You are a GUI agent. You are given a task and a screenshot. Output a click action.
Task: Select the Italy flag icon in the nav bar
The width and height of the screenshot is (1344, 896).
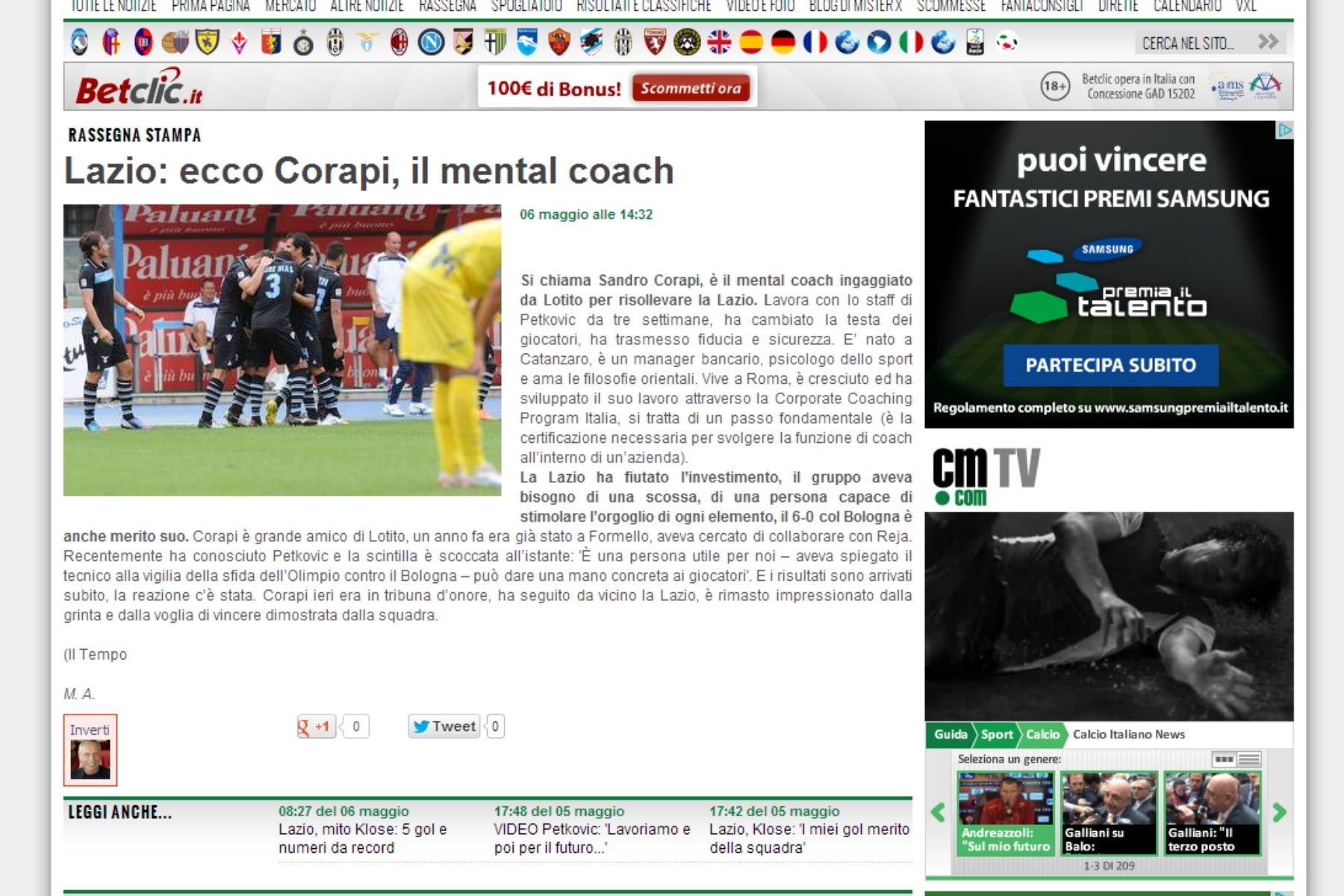912,42
